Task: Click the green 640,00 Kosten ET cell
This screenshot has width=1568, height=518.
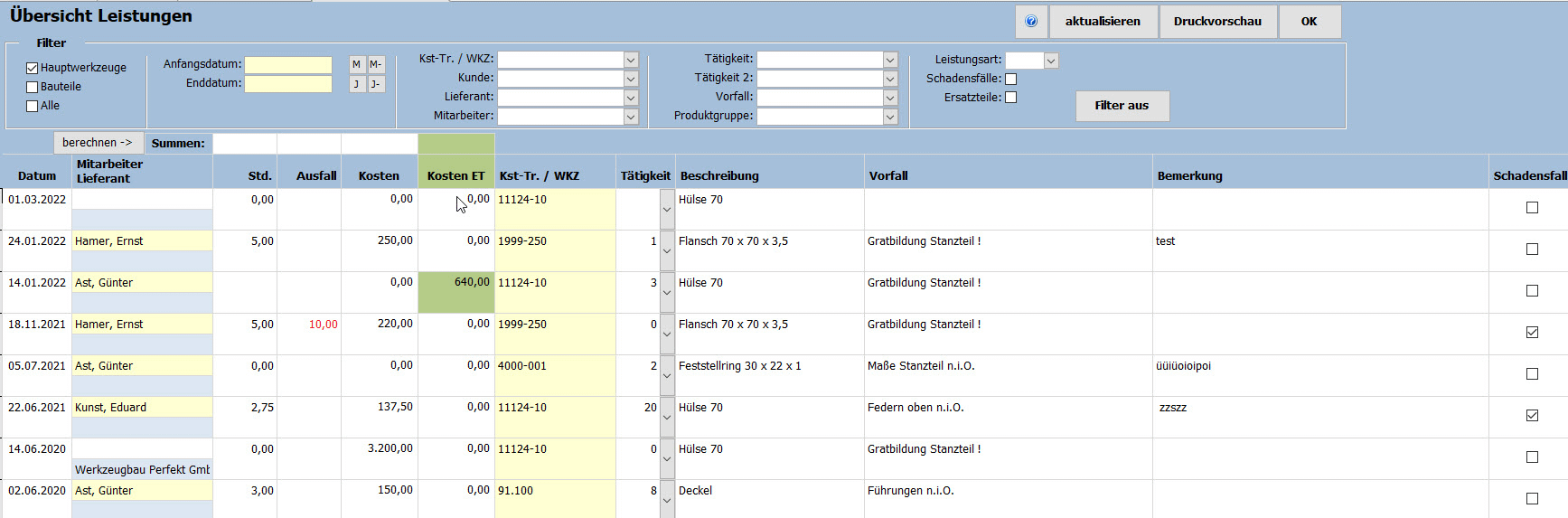Action: [456, 292]
